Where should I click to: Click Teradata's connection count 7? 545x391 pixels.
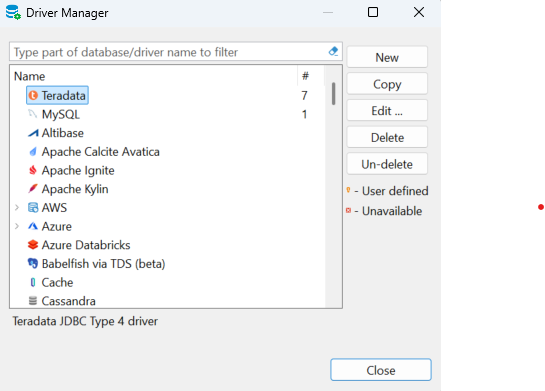coord(304,95)
